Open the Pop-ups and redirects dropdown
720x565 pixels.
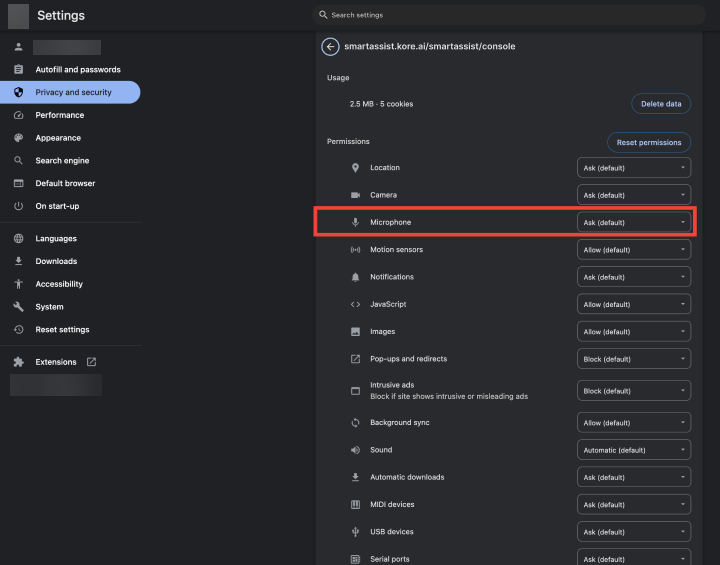pyautogui.click(x=634, y=359)
